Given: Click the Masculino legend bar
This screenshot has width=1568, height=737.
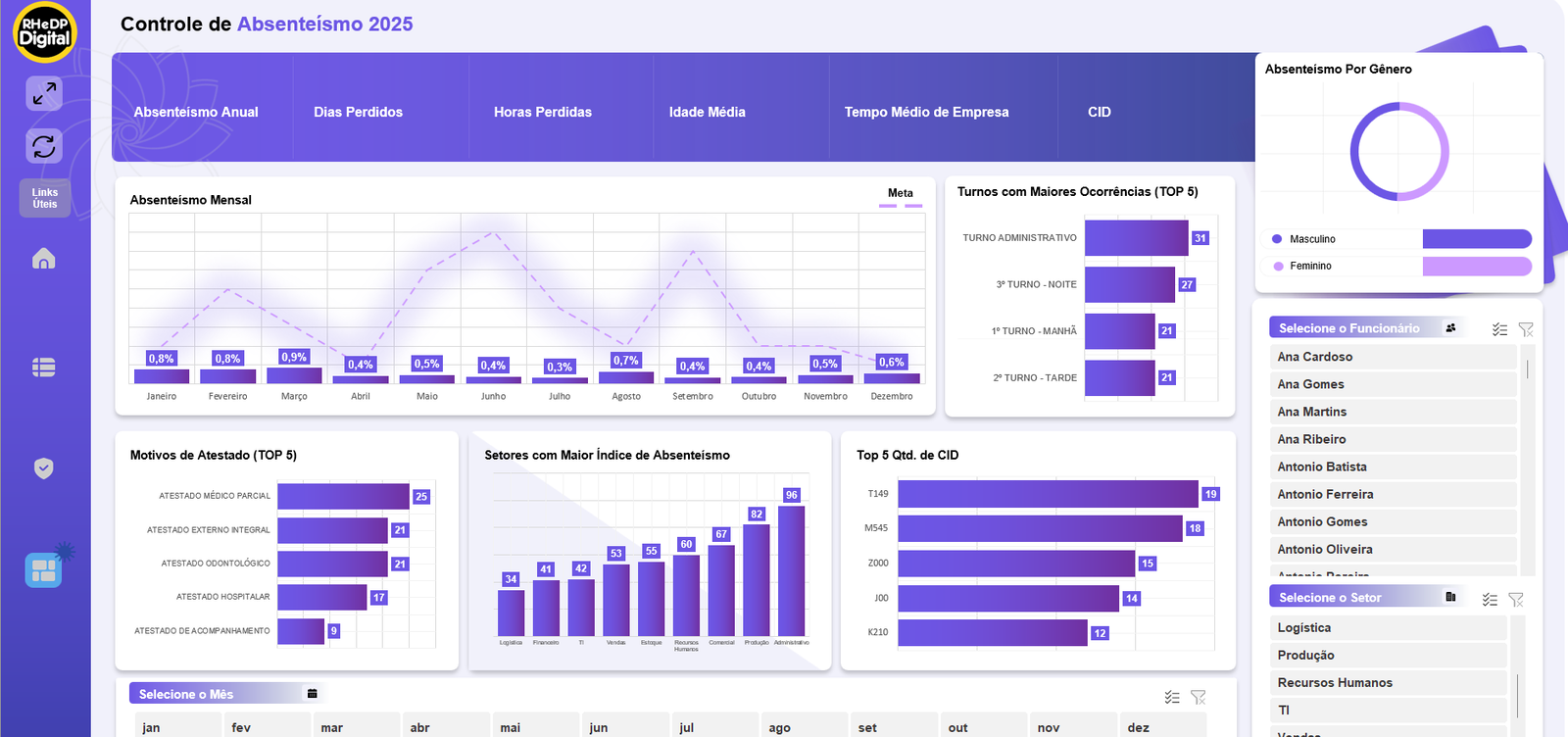Looking at the screenshot, I should click(1476, 239).
